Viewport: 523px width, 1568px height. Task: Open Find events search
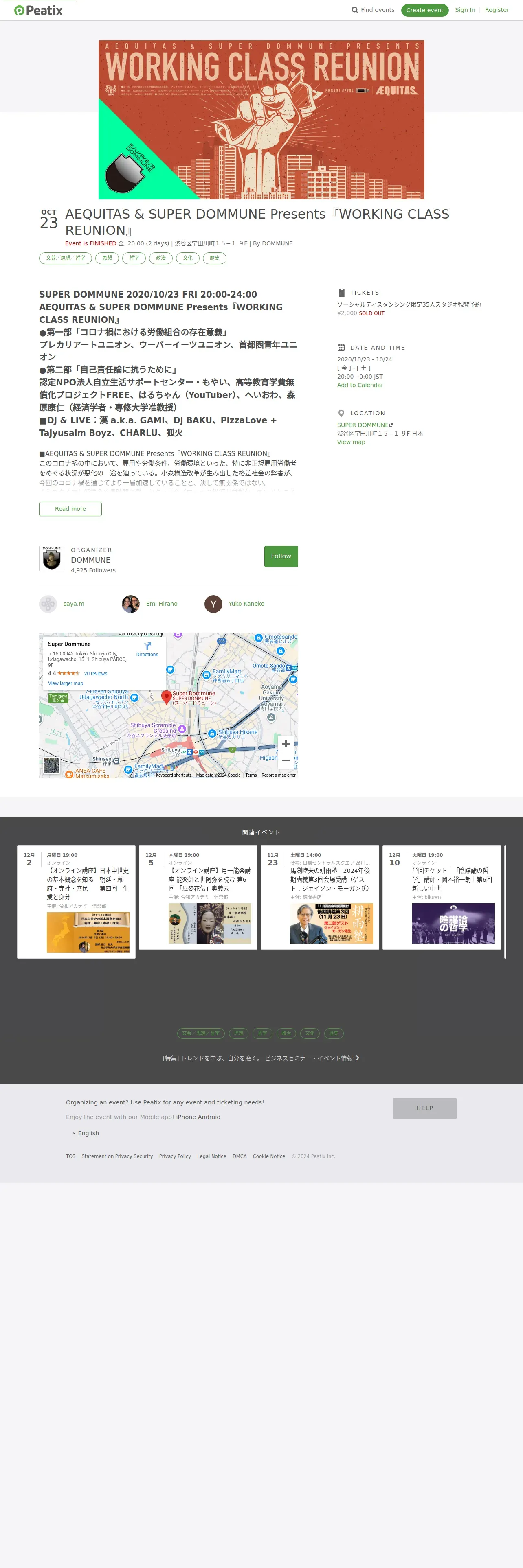pyautogui.click(x=373, y=10)
